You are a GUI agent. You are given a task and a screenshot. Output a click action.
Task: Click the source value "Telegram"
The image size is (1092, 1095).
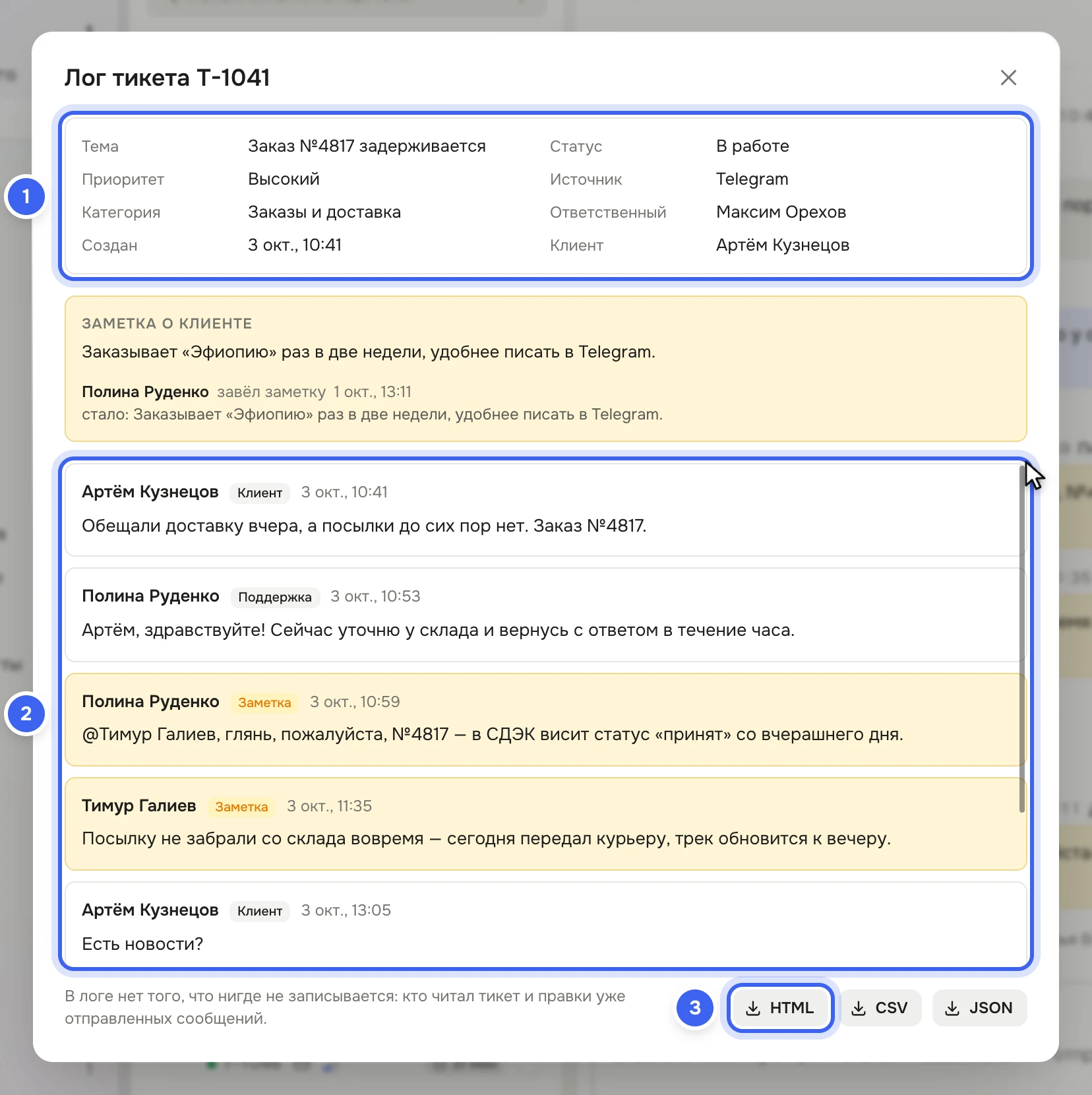pyautogui.click(x=752, y=179)
